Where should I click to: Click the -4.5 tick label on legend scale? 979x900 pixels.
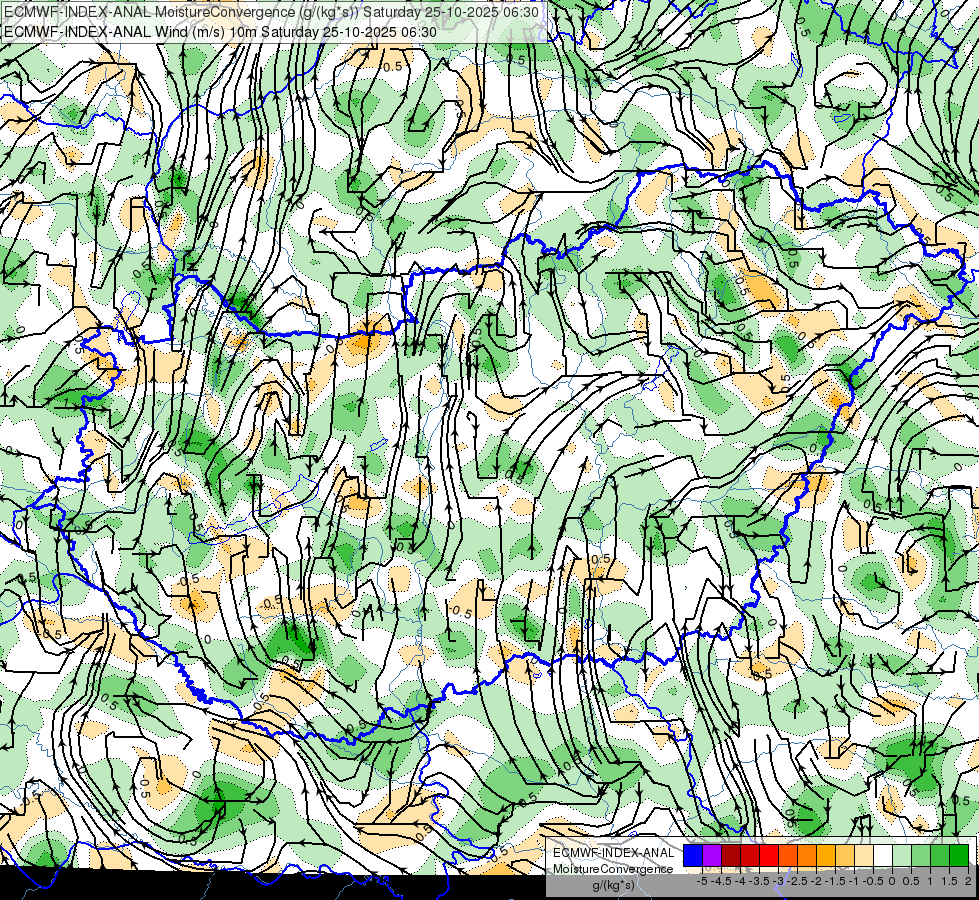pos(721,881)
